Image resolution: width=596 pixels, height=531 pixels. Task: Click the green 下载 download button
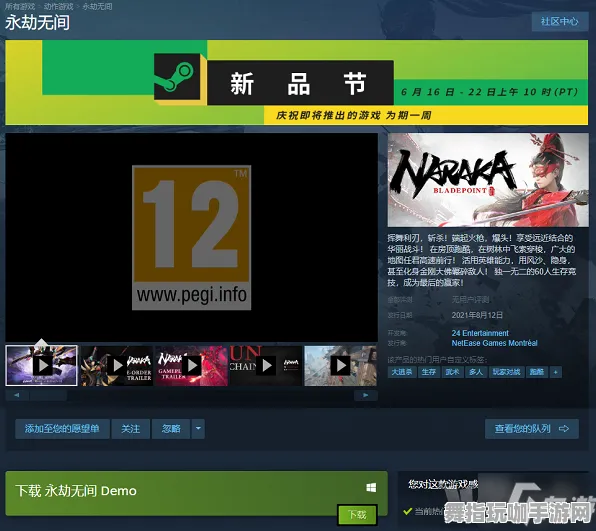click(357, 515)
